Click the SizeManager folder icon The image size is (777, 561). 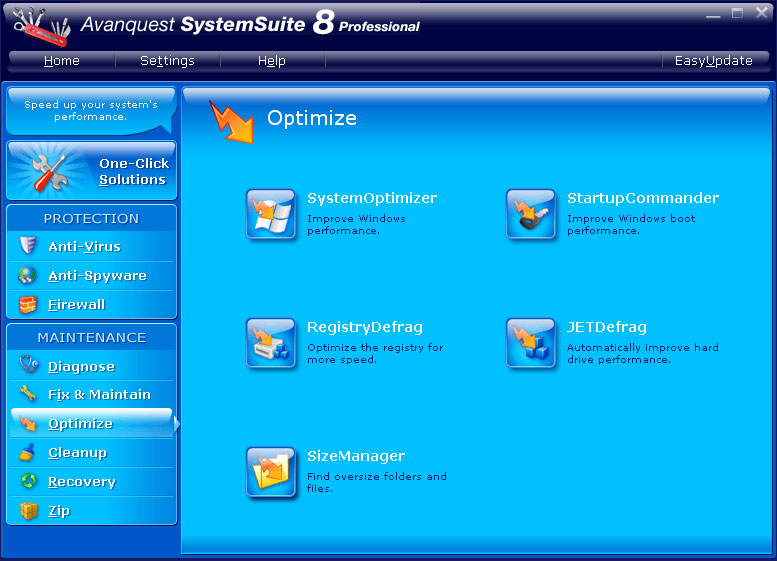click(x=271, y=472)
